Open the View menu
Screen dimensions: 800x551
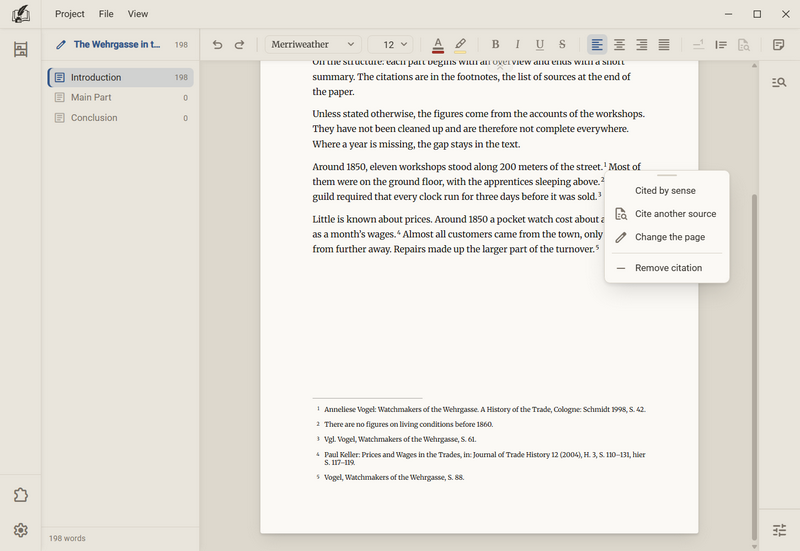point(138,14)
